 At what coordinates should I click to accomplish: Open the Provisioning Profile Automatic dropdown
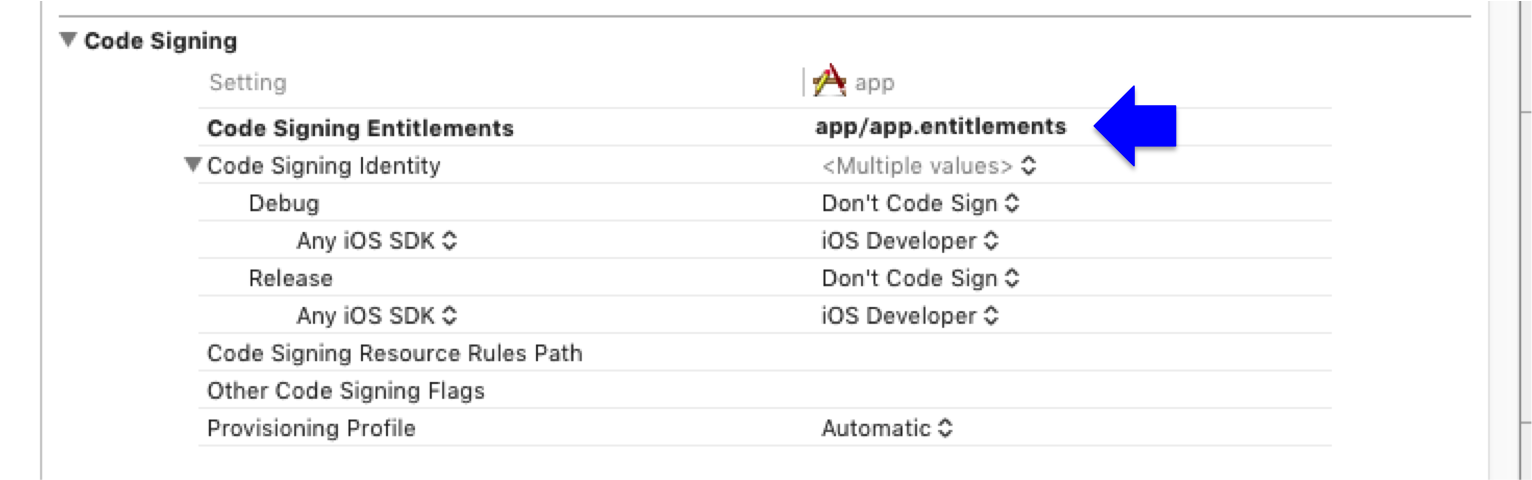pyautogui.click(x=887, y=428)
